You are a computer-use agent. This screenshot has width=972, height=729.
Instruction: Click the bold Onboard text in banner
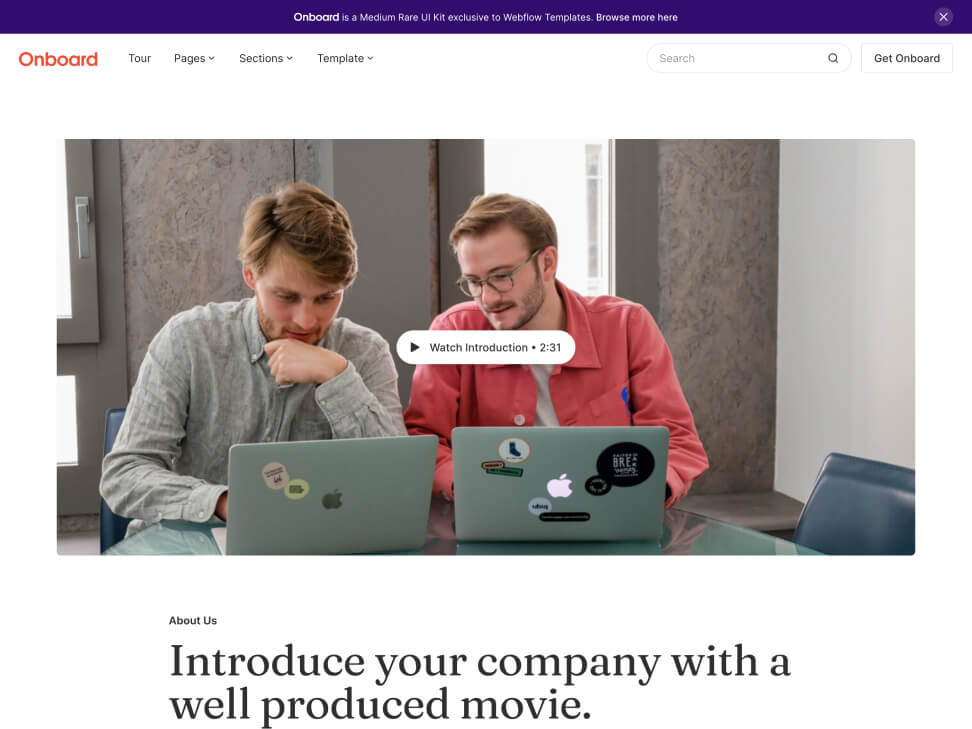(x=316, y=17)
